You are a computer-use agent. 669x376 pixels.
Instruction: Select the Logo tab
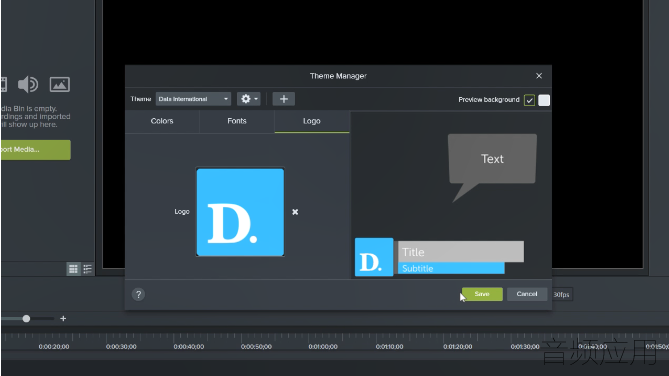pyautogui.click(x=312, y=121)
